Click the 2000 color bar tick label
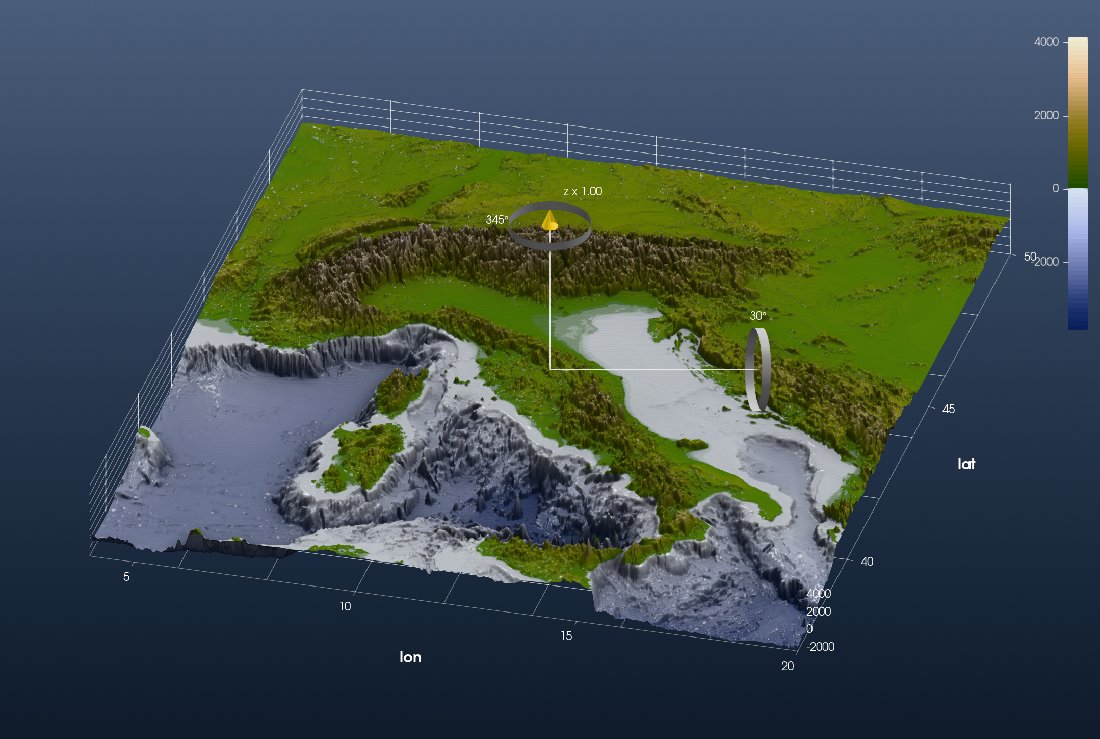This screenshot has height=739, width=1100. pyautogui.click(x=1046, y=115)
